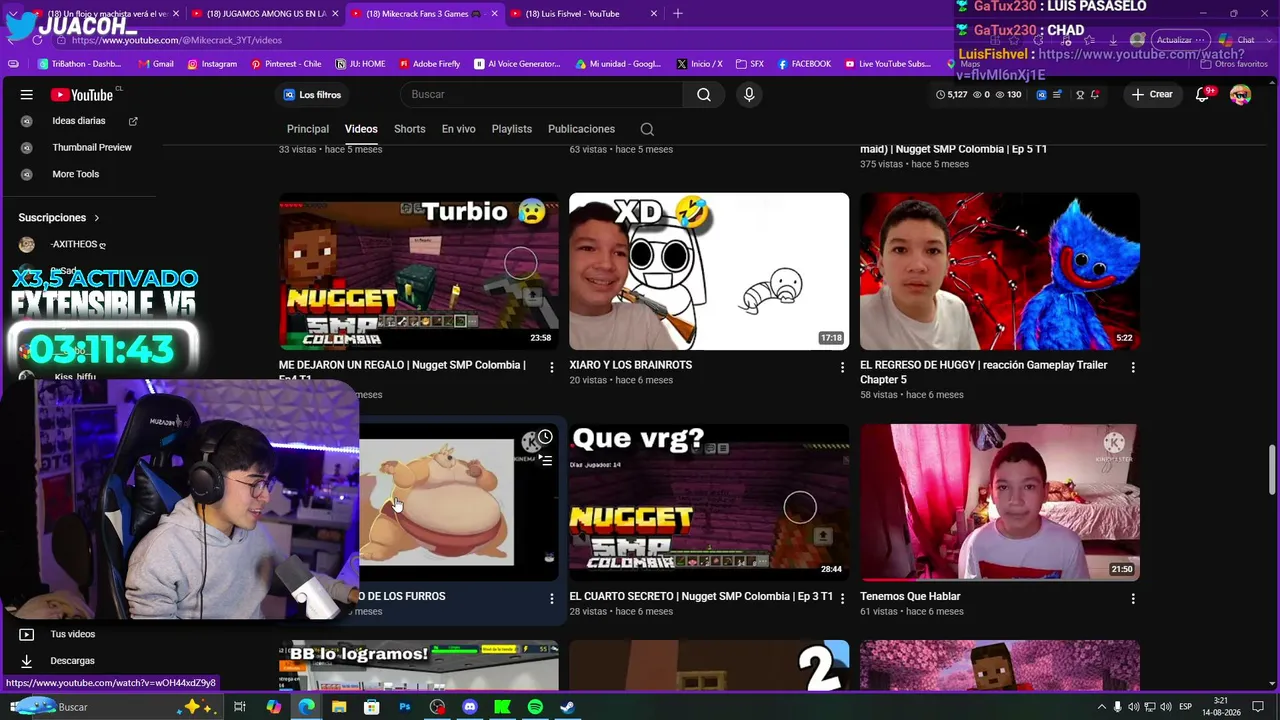Image resolution: width=1280 pixels, height=720 pixels.
Task: Open the En vivo channel tab
Action: (459, 129)
